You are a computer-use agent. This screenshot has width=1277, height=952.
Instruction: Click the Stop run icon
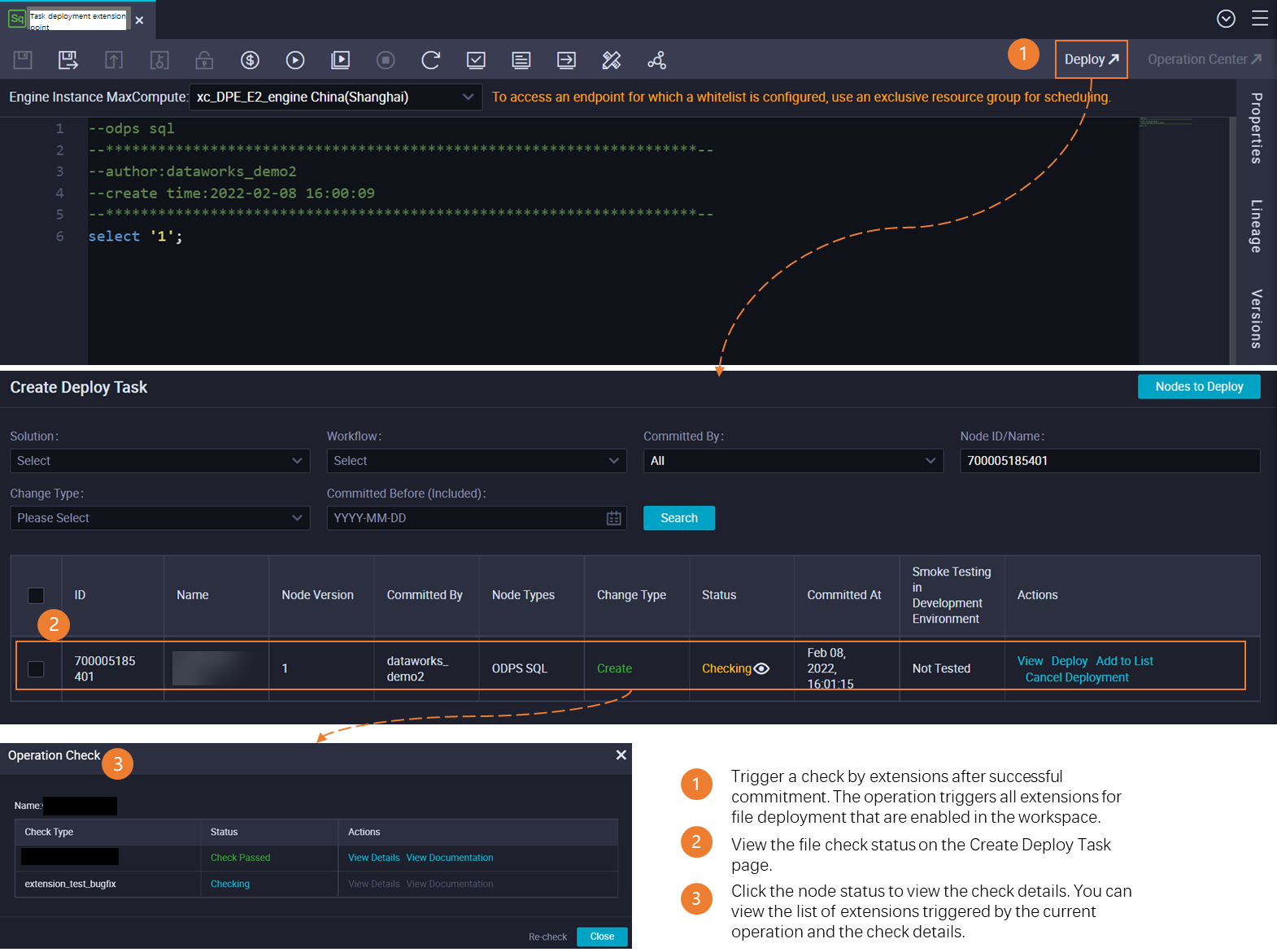(x=386, y=59)
